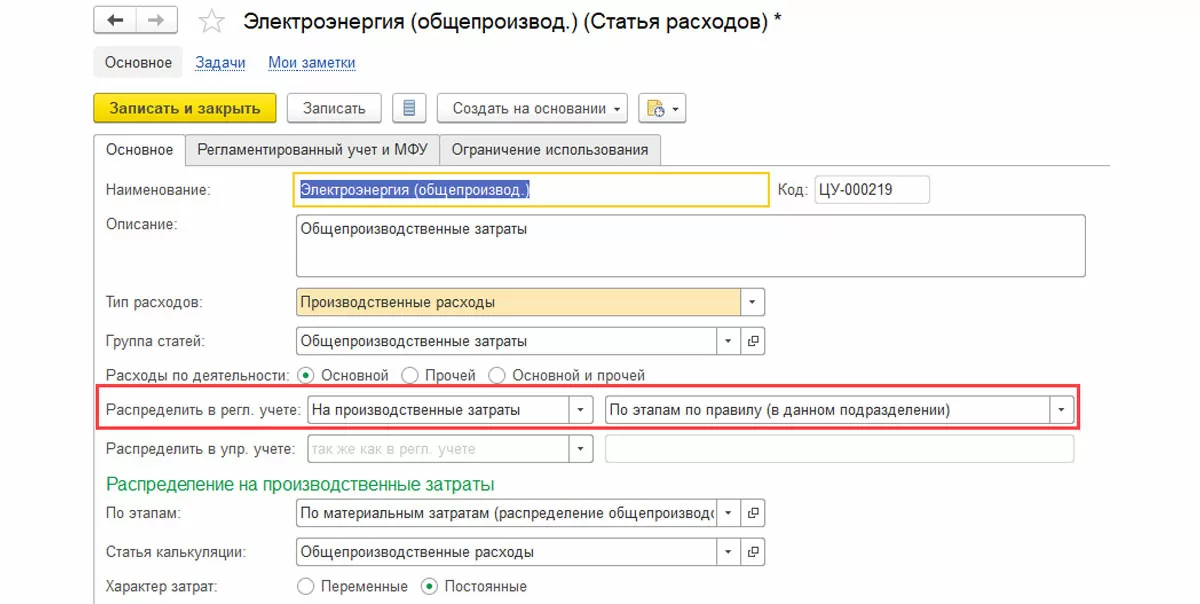Select the Прочей activity radio button

(410, 376)
